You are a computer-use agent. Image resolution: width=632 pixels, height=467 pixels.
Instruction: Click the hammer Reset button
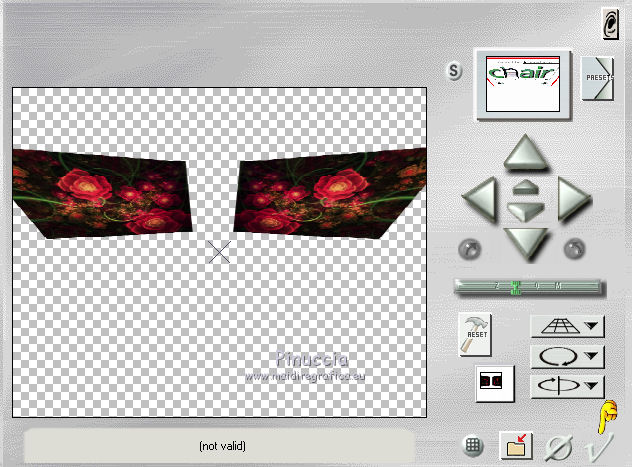click(x=475, y=334)
